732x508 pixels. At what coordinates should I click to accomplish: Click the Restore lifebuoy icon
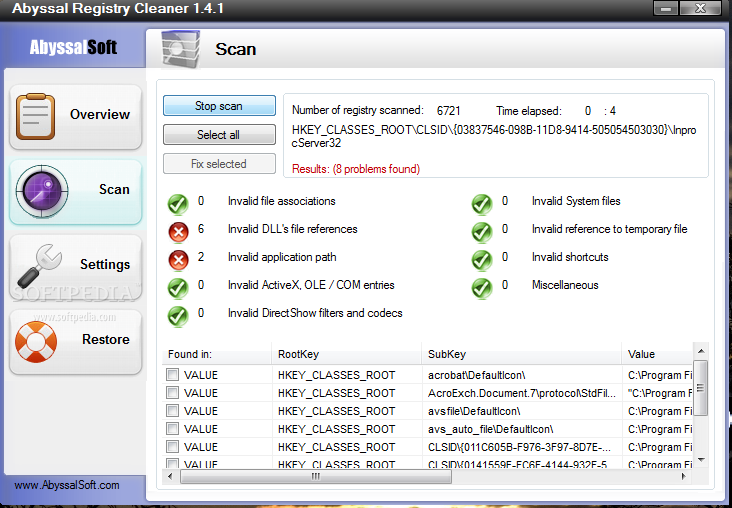36,341
